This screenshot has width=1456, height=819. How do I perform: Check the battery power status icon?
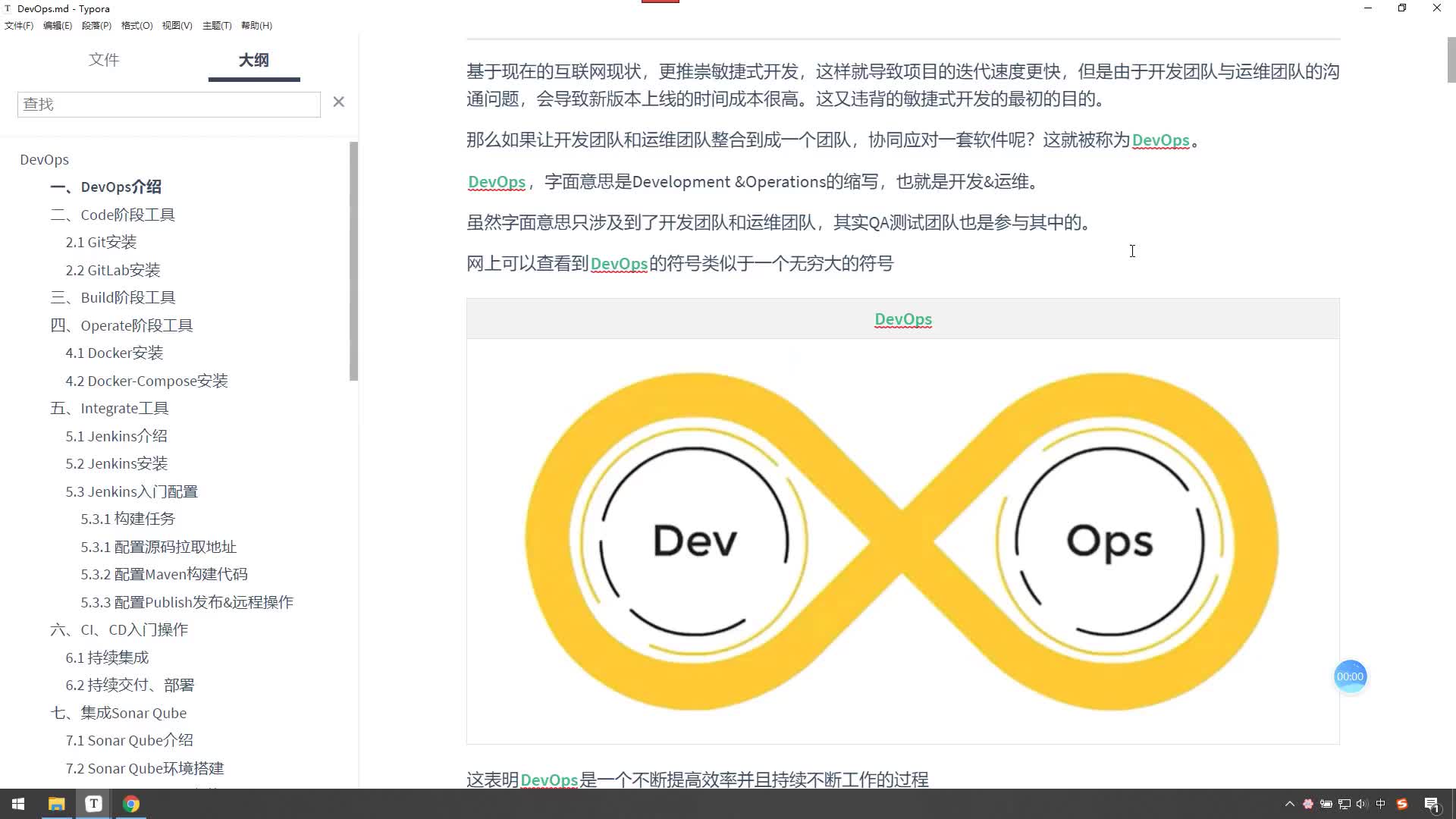[x=1326, y=804]
